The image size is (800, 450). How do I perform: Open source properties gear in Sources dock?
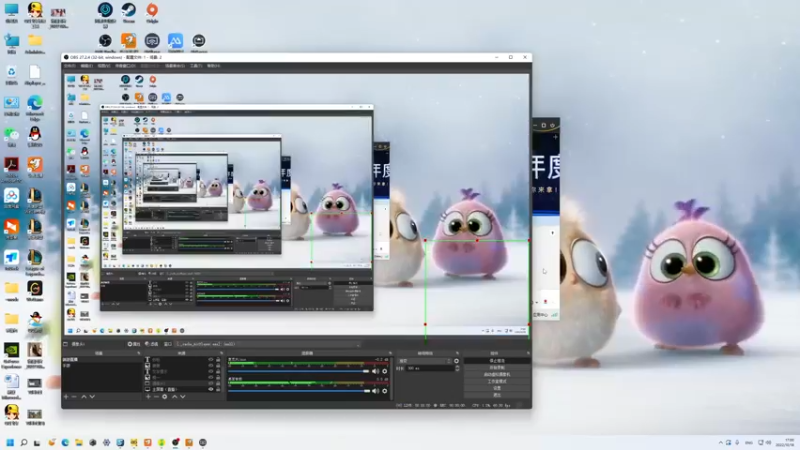(165, 396)
